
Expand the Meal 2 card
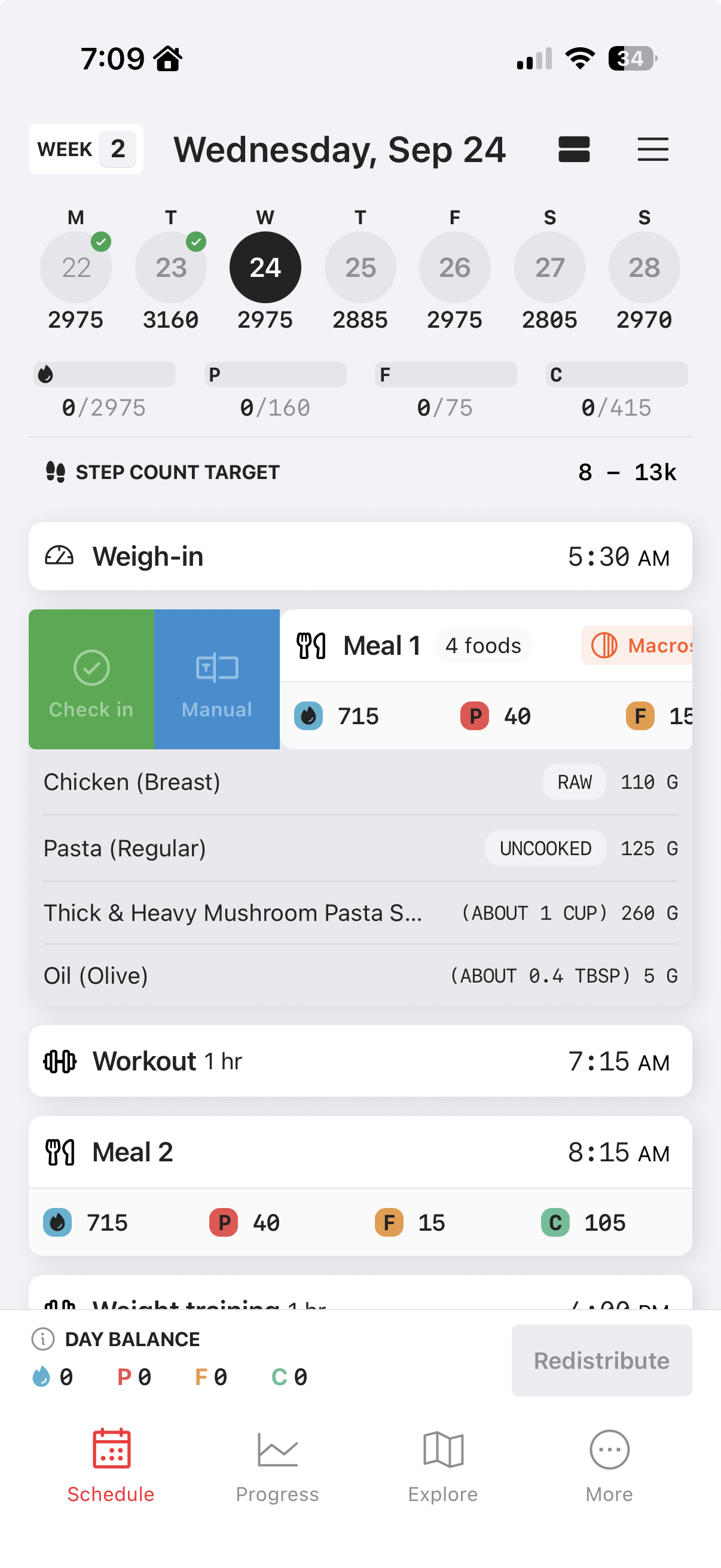[x=360, y=1152]
